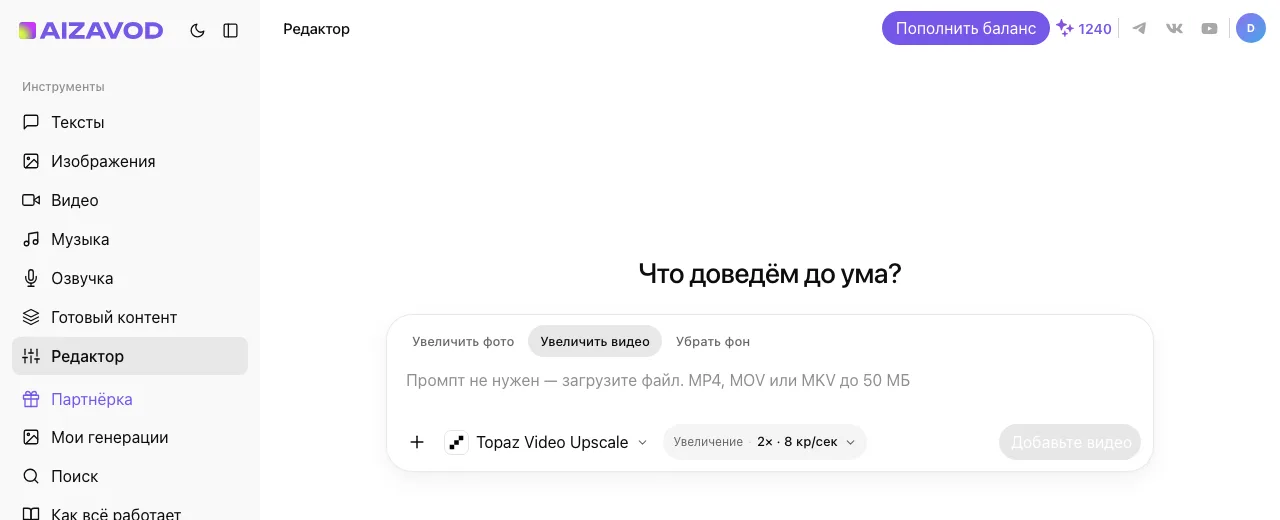
Task: Click the Редактор sliders icon
Action: coord(31,356)
